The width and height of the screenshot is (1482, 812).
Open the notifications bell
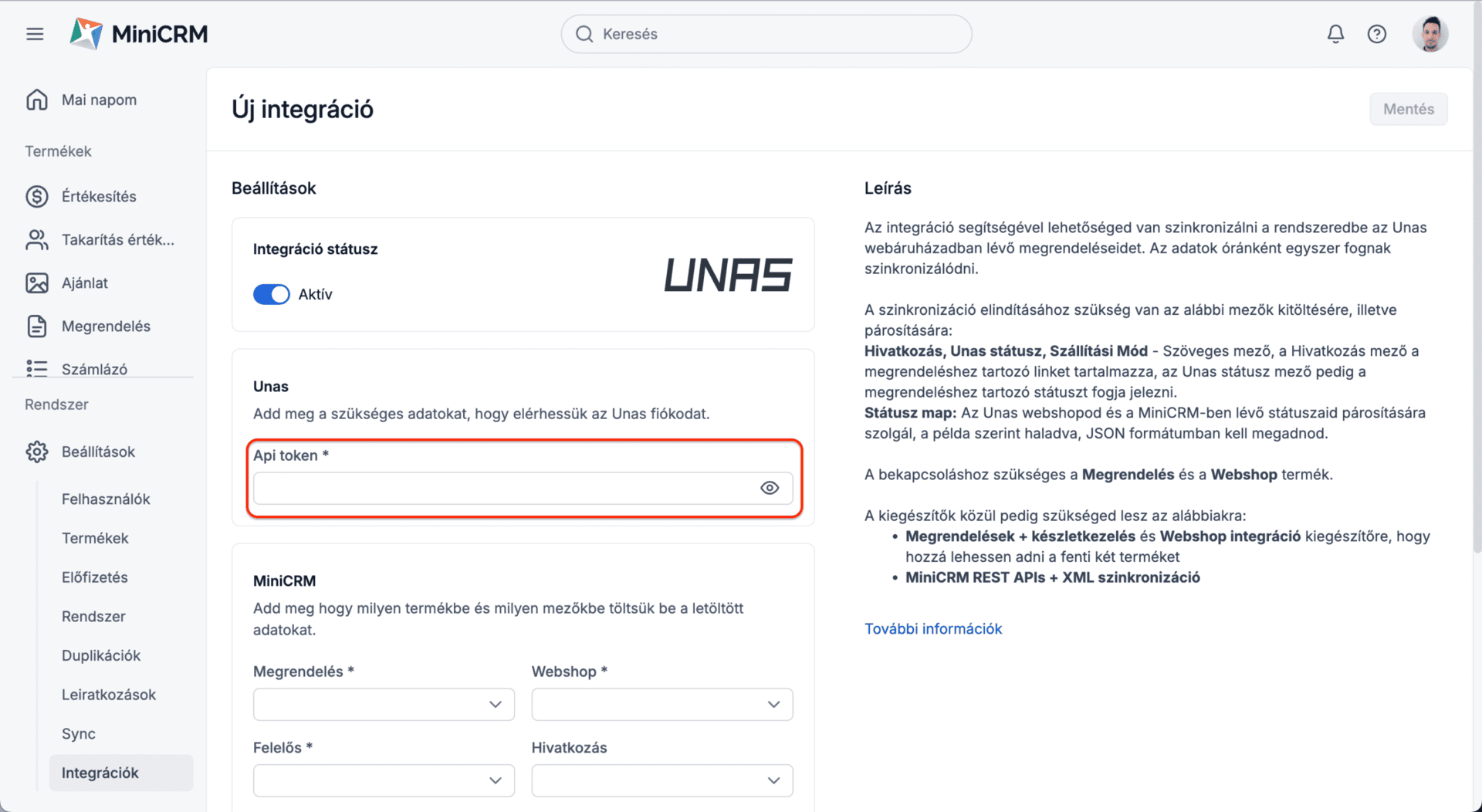point(1335,34)
